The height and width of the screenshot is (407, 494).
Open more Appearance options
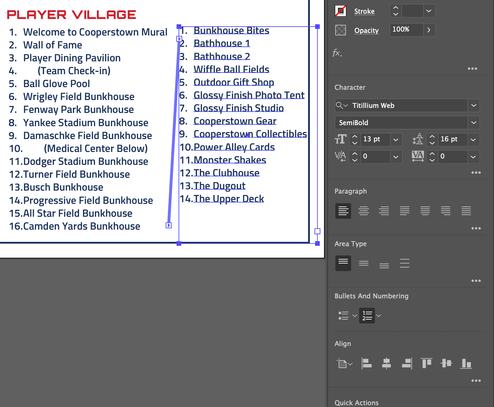[x=472, y=69]
